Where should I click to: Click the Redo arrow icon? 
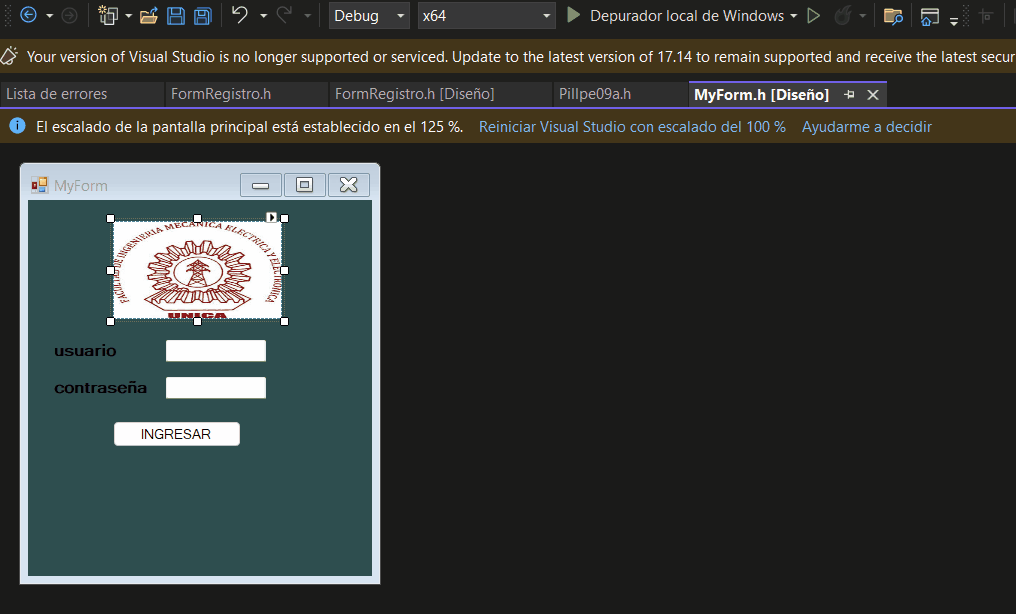[284, 15]
